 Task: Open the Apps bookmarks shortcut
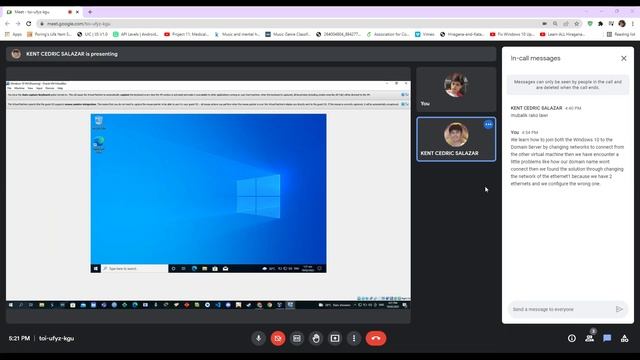tap(14, 34)
